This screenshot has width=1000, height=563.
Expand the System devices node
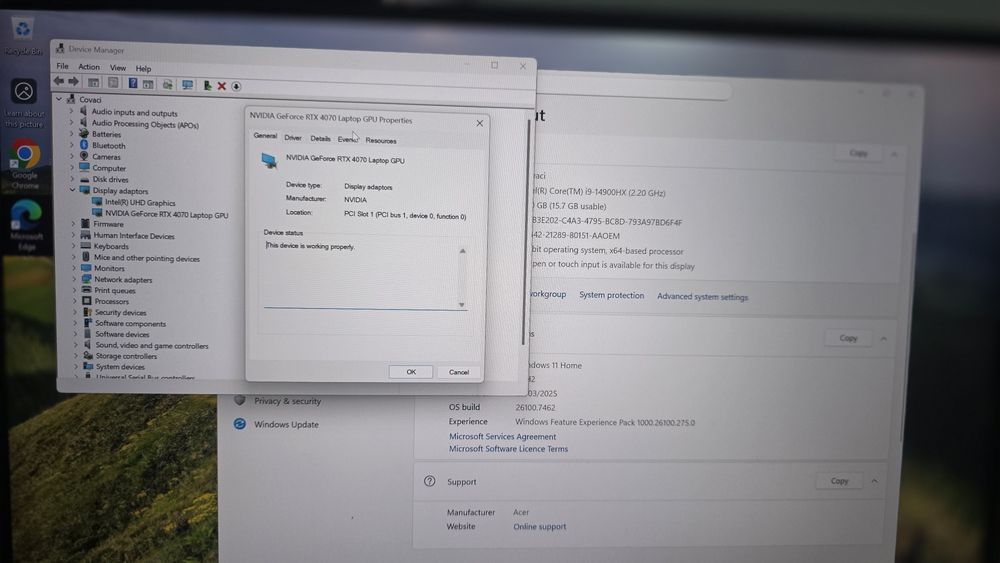click(x=77, y=366)
